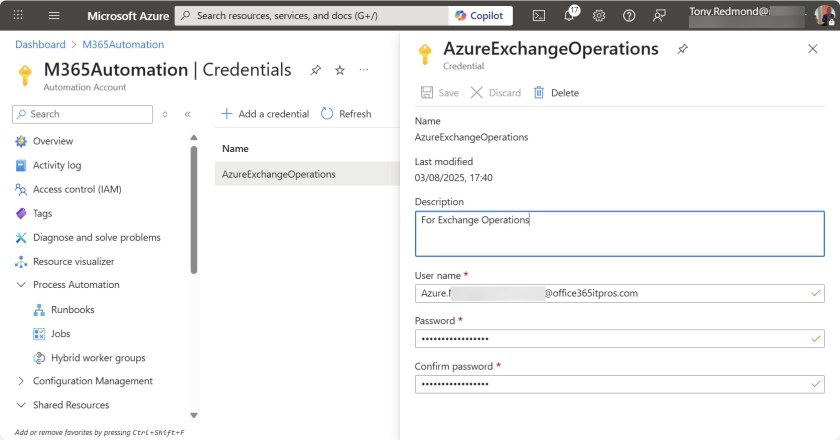
Task: Click the User name field
Action: [619, 293]
